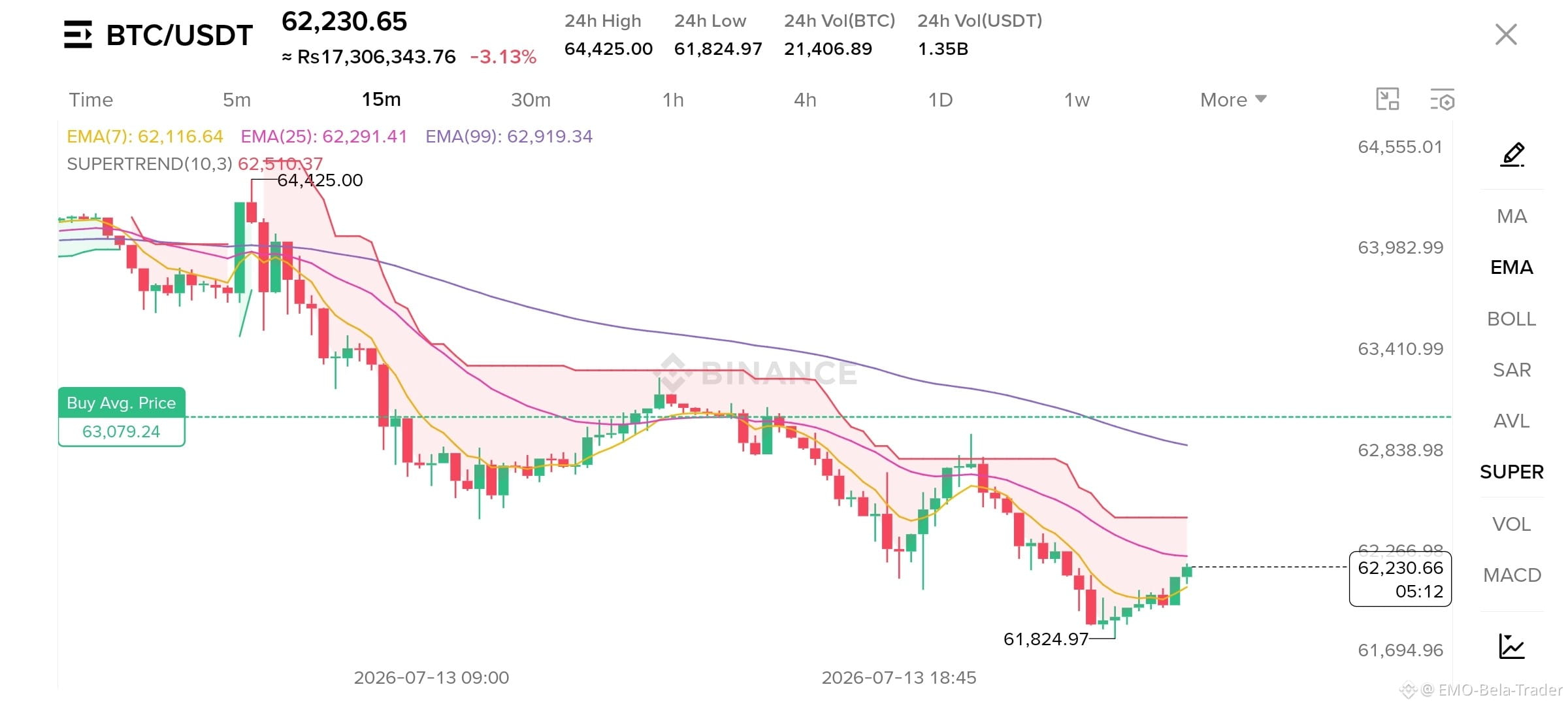Click the last price 62,230.65 header
Image resolution: width=1568 pixels, height=706 pixels.
(344, 22)
